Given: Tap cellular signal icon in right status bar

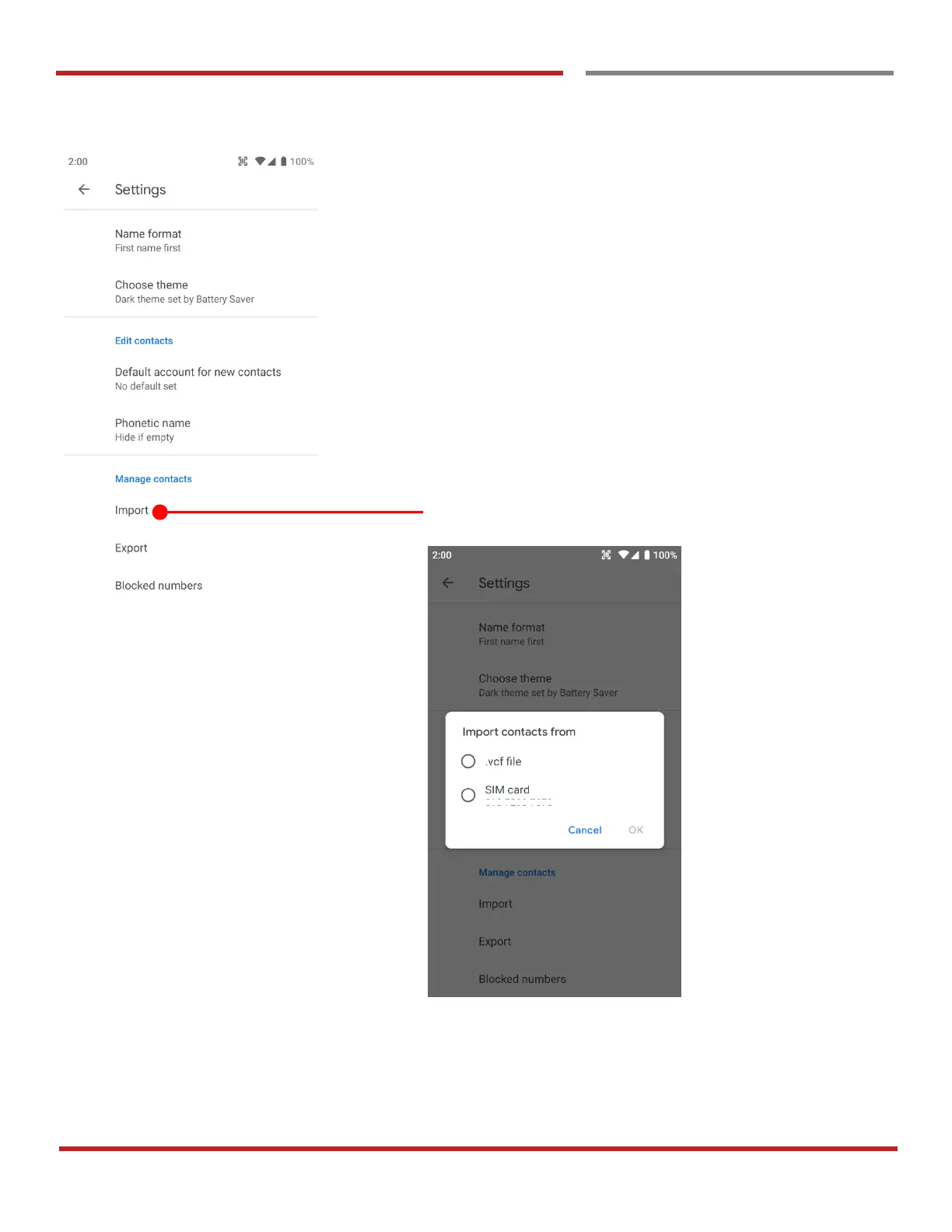Looking at the screenshot, I should (635, 555).
